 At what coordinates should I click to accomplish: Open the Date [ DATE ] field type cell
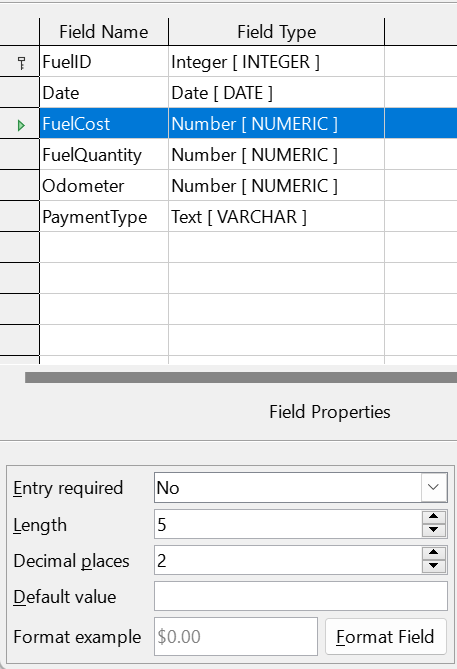pos(277,93)
